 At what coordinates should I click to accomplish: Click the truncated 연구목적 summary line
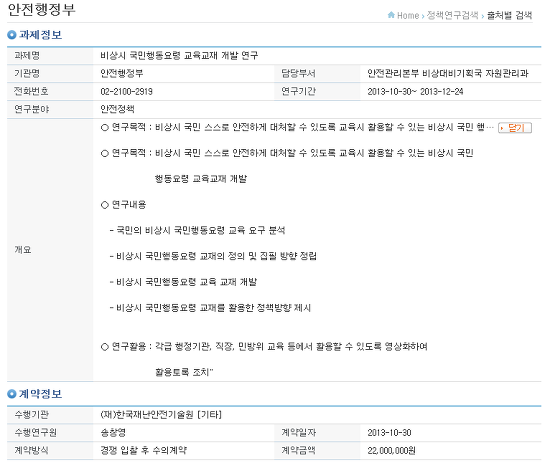coord(297,127)
